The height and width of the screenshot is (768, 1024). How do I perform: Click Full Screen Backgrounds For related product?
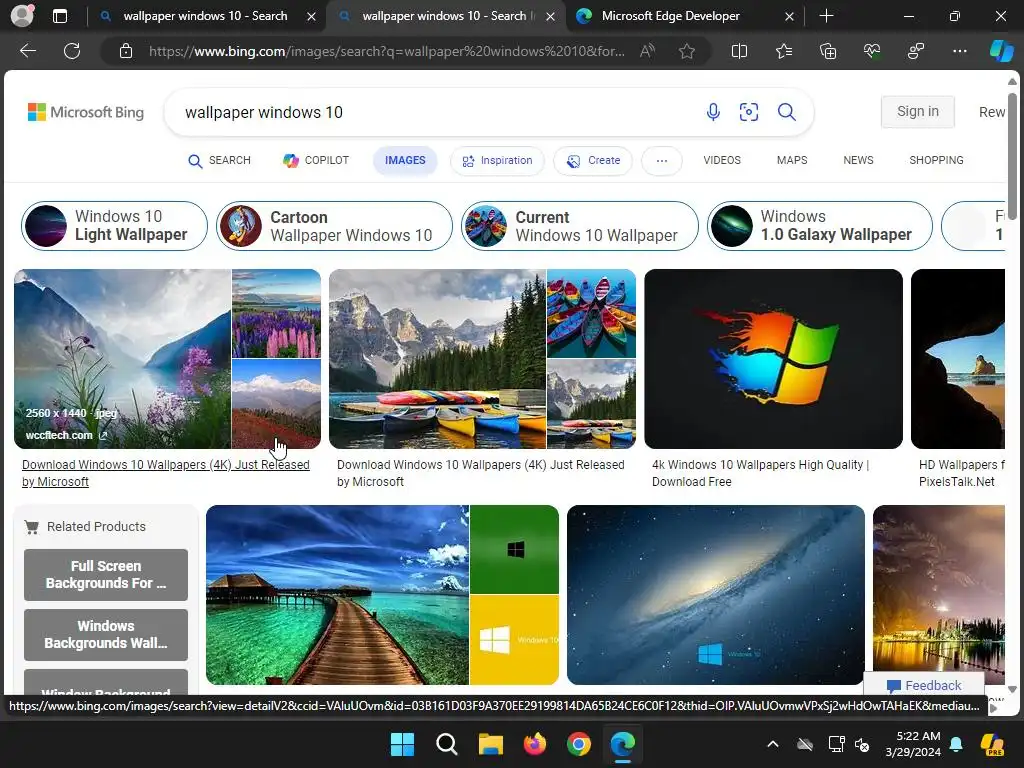pyautogui.click(x=106, y=575)
